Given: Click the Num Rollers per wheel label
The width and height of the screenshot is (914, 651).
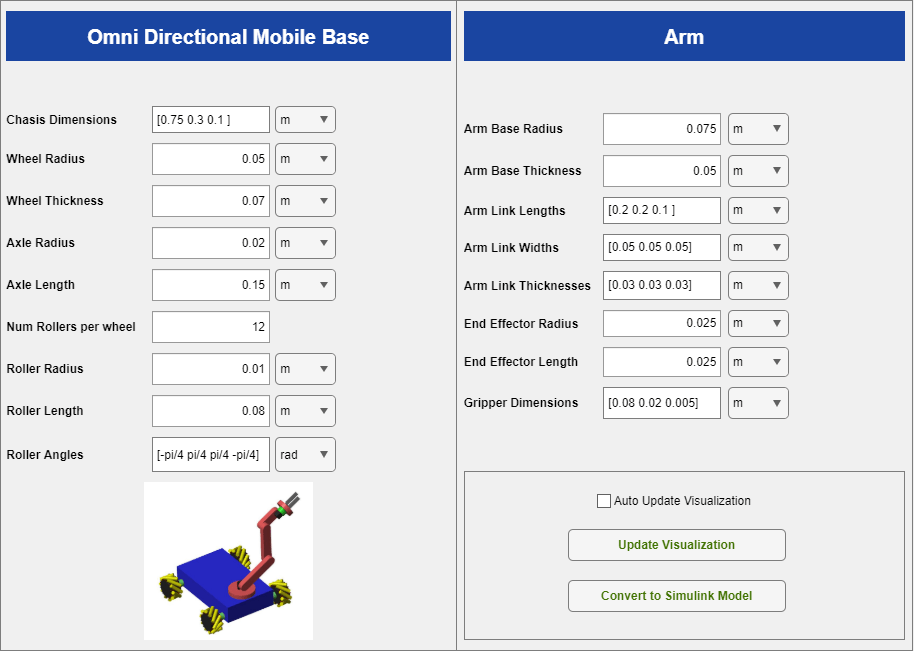Looking at the screenshot, I should [x=71, y=326].
